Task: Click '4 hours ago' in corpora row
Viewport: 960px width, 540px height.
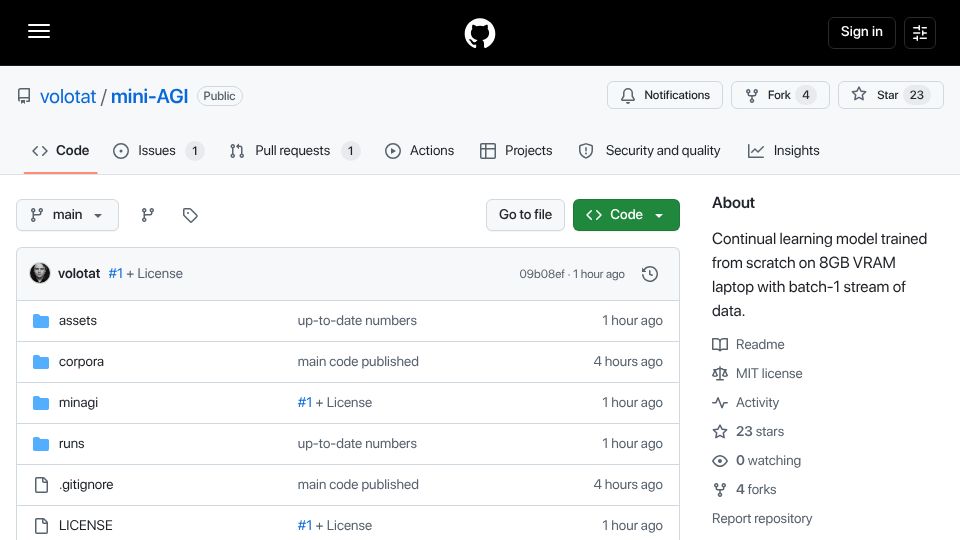Action: pos(628,362)
